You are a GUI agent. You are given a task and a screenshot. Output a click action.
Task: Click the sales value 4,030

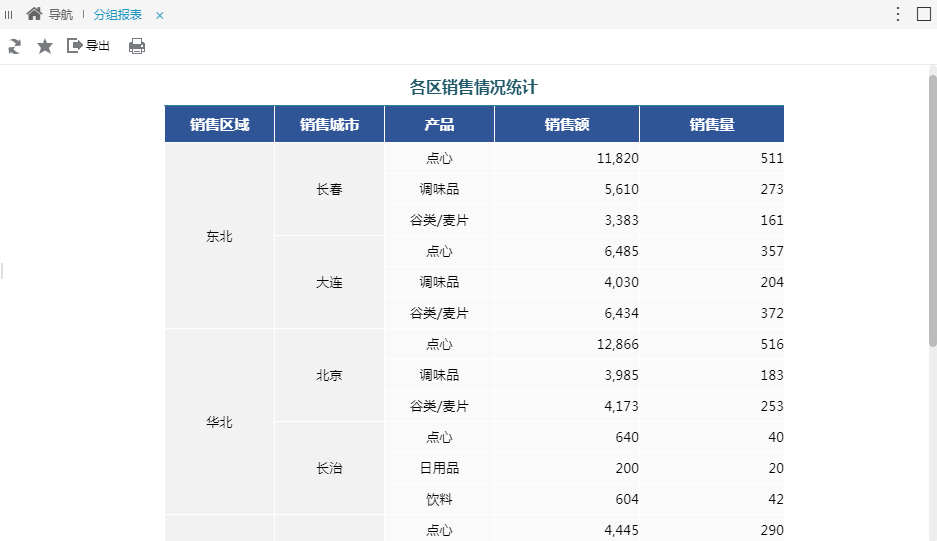pyautogui.click(x=621, y=282)
